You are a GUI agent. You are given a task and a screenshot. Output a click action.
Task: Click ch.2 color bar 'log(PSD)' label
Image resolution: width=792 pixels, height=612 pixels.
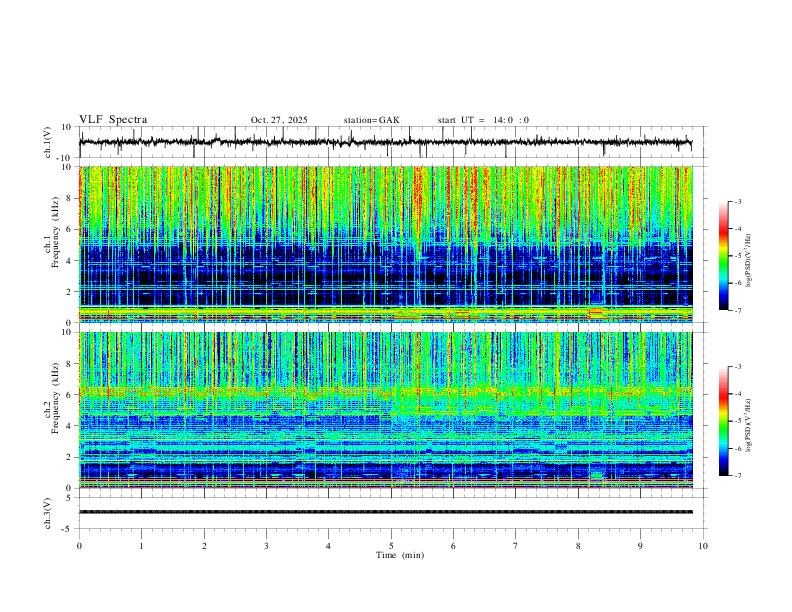point(749,425)
